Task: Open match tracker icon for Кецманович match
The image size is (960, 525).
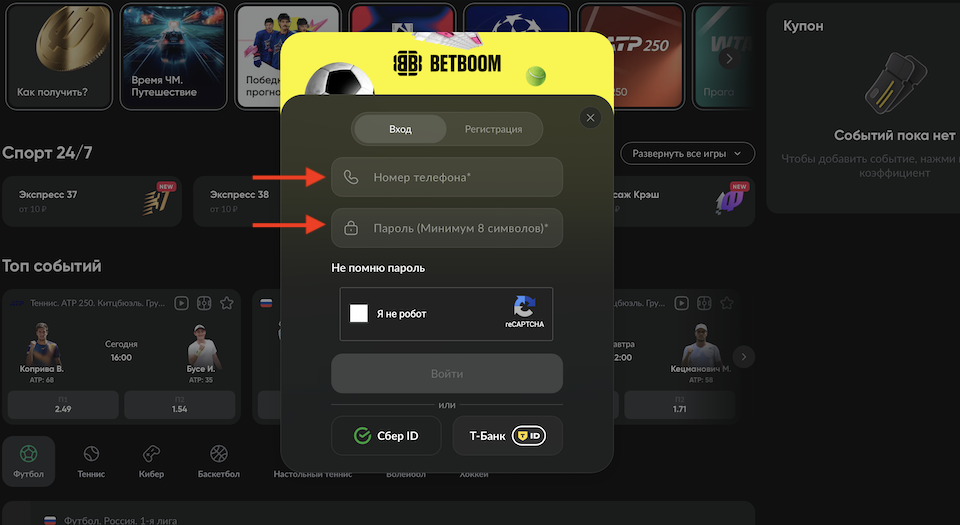Action: (704, 303)
